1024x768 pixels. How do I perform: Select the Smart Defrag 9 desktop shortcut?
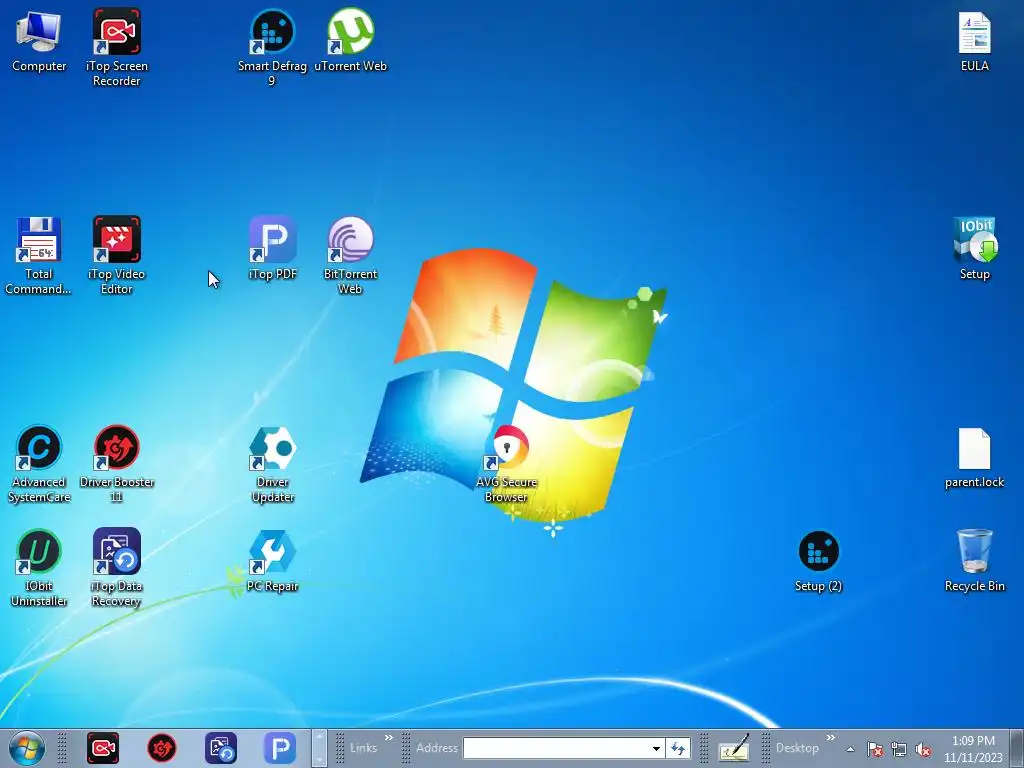tap(272, 48)
